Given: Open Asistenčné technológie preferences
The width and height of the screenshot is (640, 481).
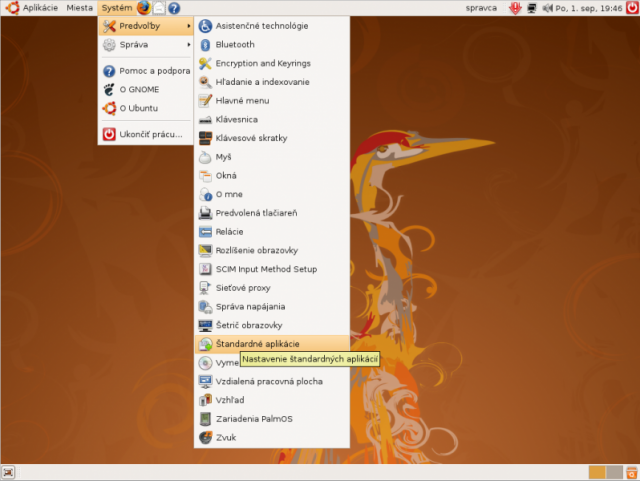Looking at the screenshot, I should point(272,26).
